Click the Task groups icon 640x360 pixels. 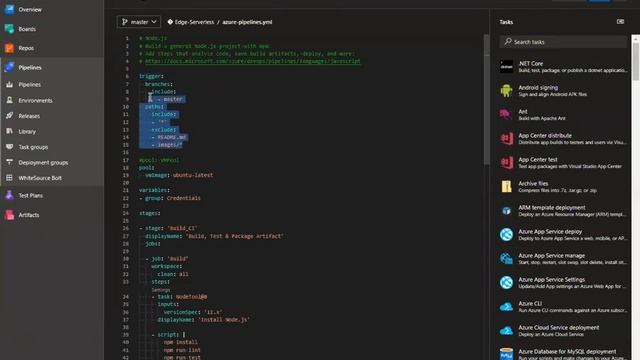pos(9,147)
